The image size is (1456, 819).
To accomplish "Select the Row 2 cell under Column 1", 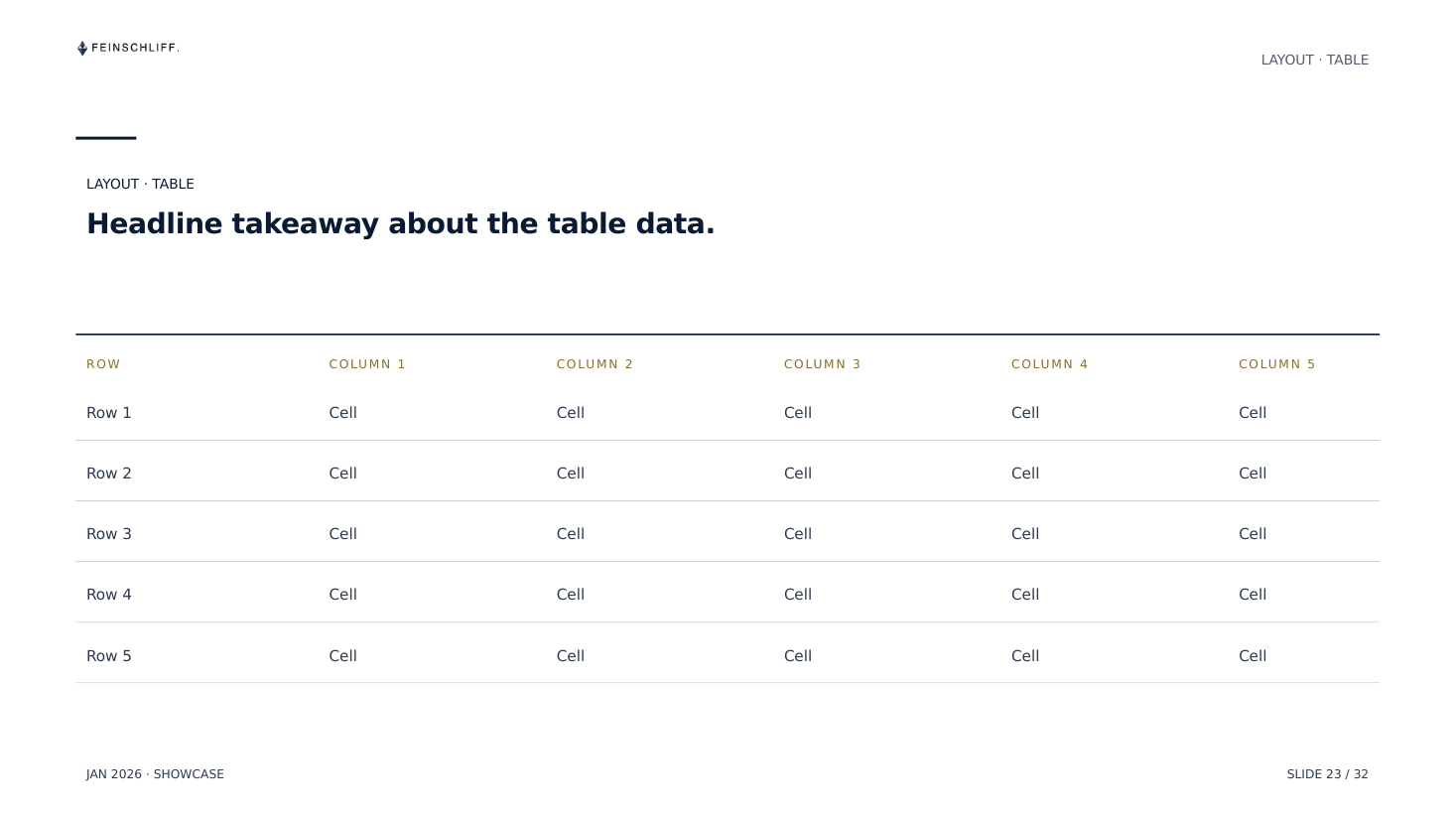I will tap(342, 474).
